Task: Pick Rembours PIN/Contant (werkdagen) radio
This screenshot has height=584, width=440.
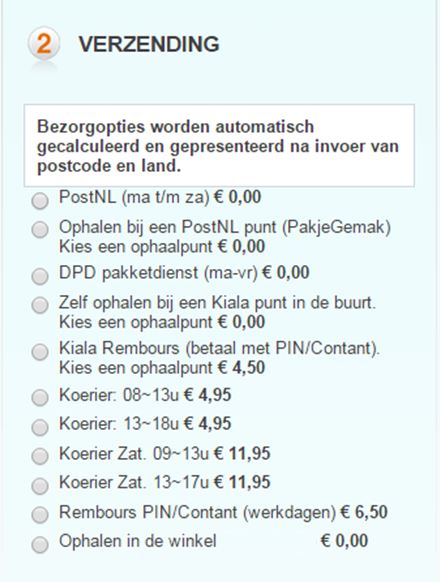Action: (40, 515)
